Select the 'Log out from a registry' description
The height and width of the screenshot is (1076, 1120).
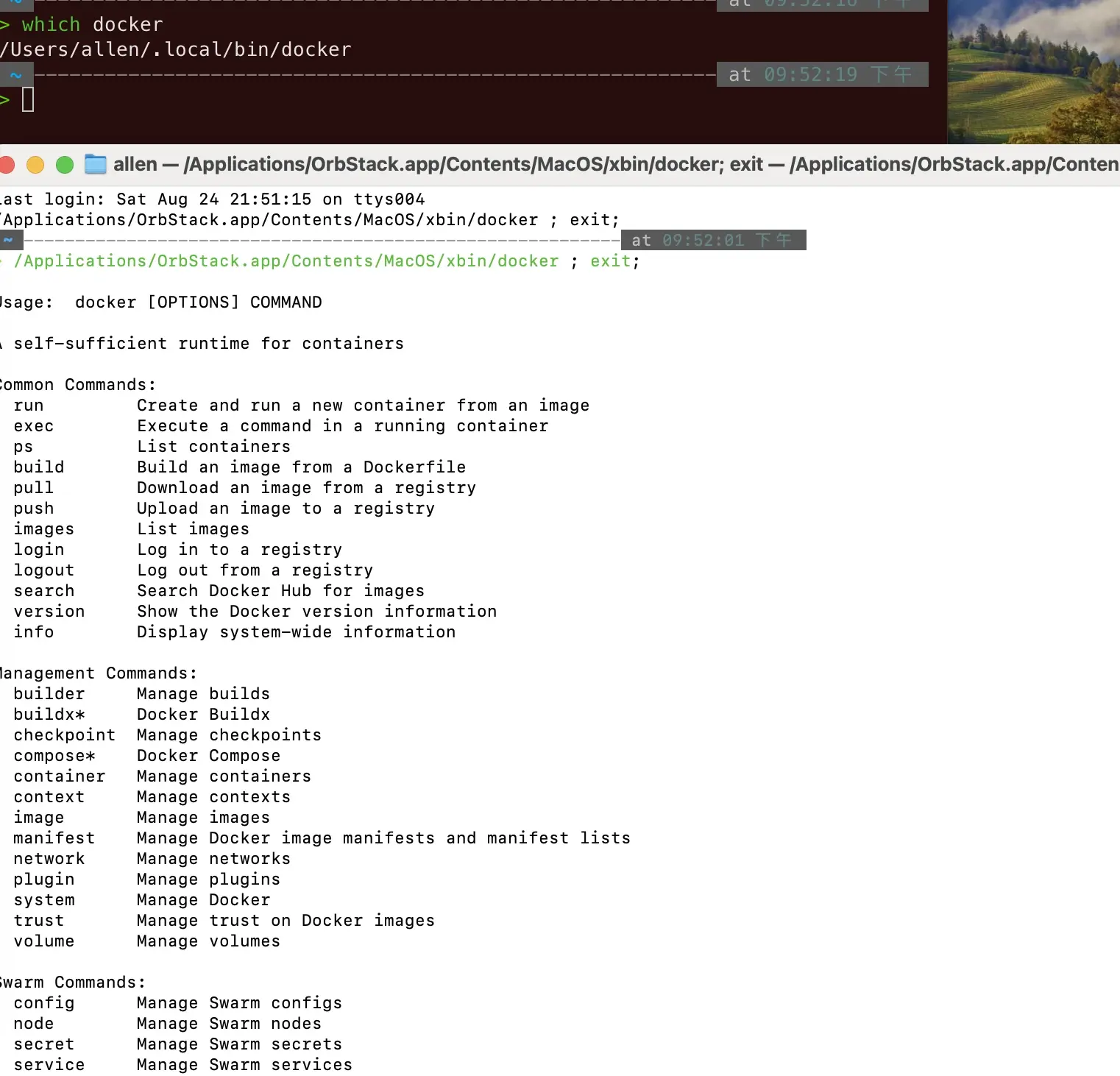pos(255,570)
